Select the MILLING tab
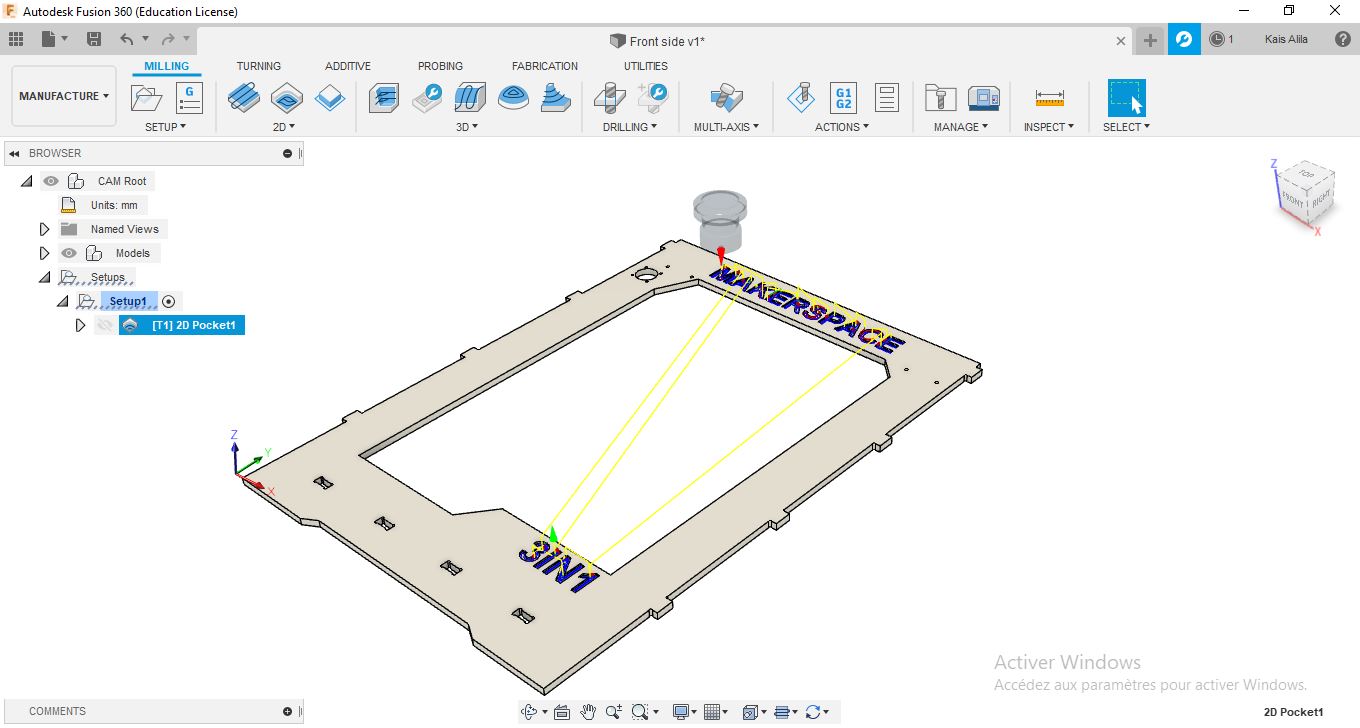Screen dimensions: 1360x728 point(167,66)
